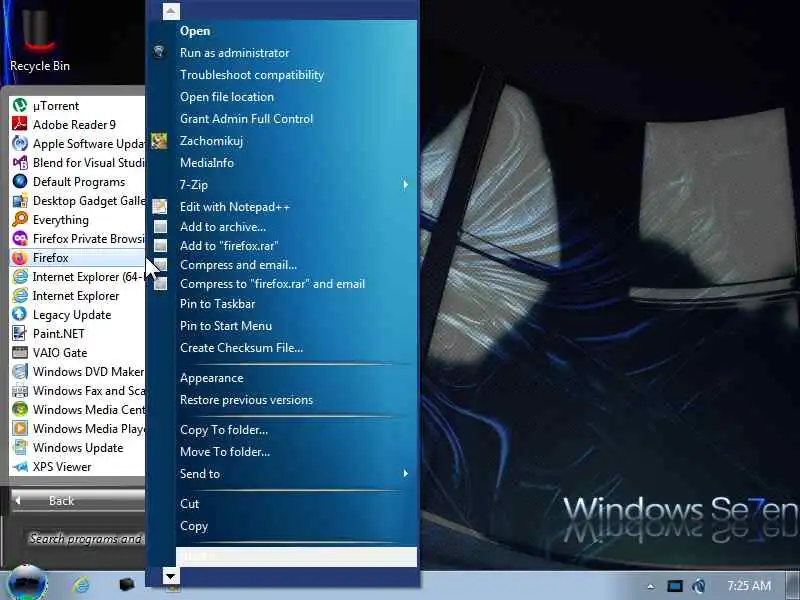Select Compress to "firefox.rar" and email
The height and width of the screenshot is (600, 800).
272,284
